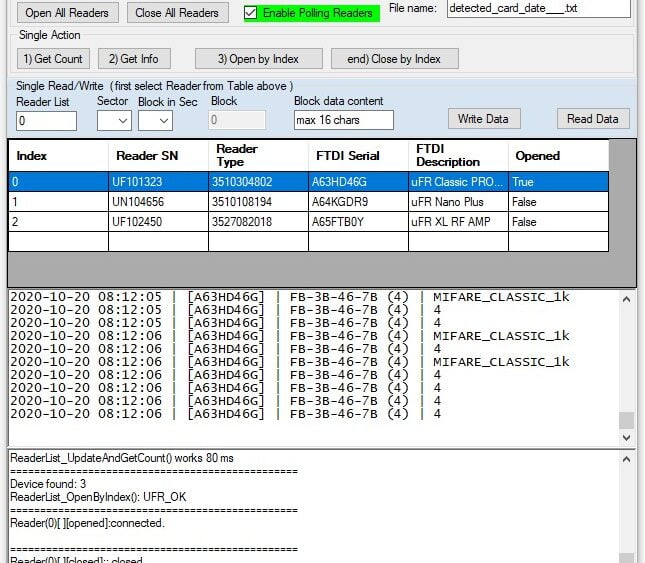Click the status log's scroll up arrow
Screen dimensions: 645x563
click(626, 459)
